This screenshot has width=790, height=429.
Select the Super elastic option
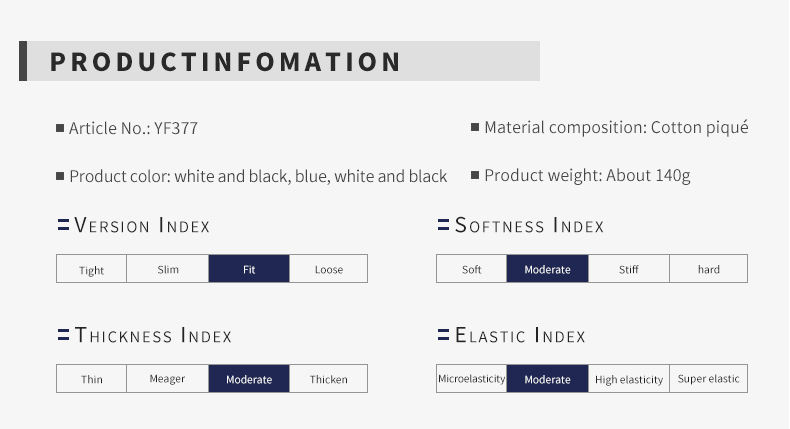(708, 379)
